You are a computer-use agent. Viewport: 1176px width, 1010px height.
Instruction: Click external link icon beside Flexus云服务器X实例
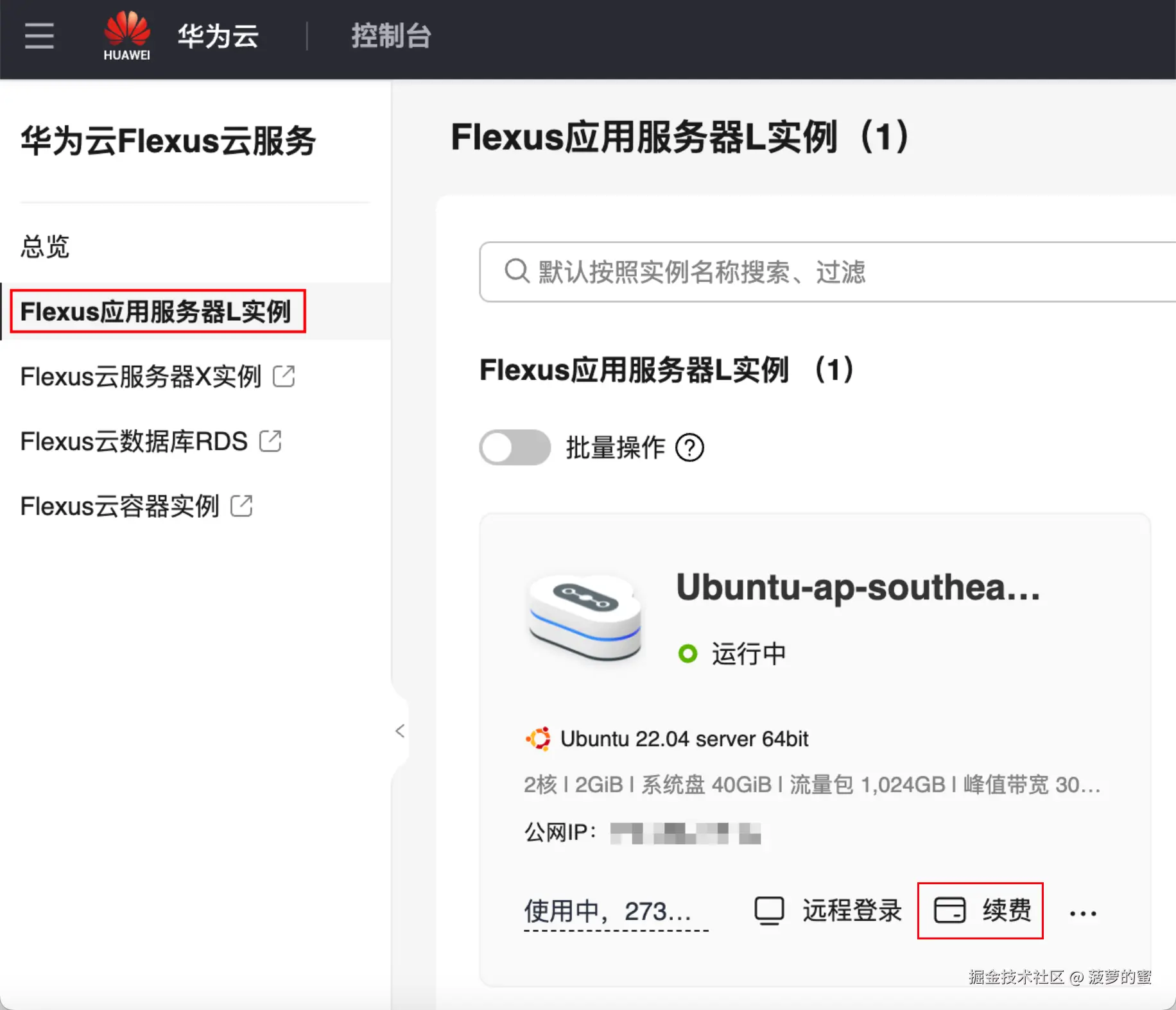click(x=284, y=376)
